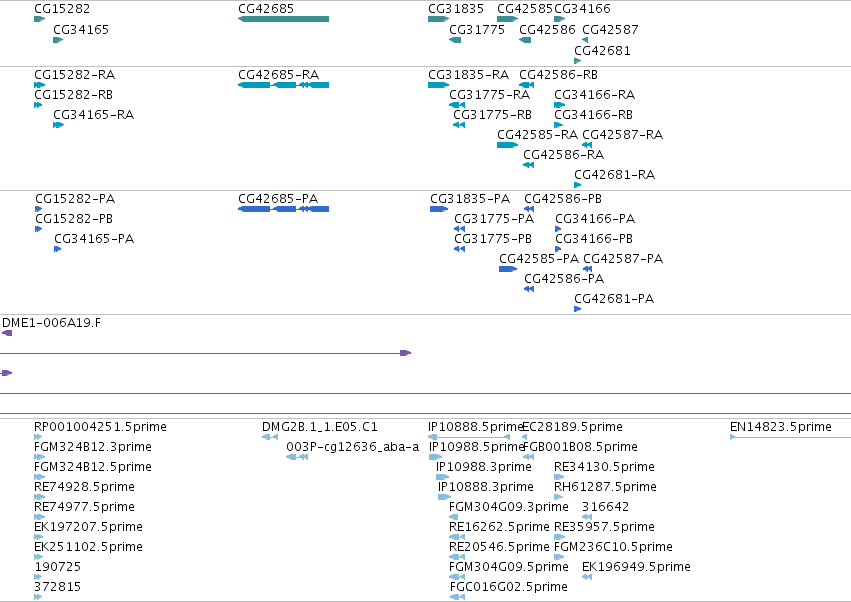Select the CG42685-RA transcript exon bar
851x602 pixels.
tap(283, 85)
